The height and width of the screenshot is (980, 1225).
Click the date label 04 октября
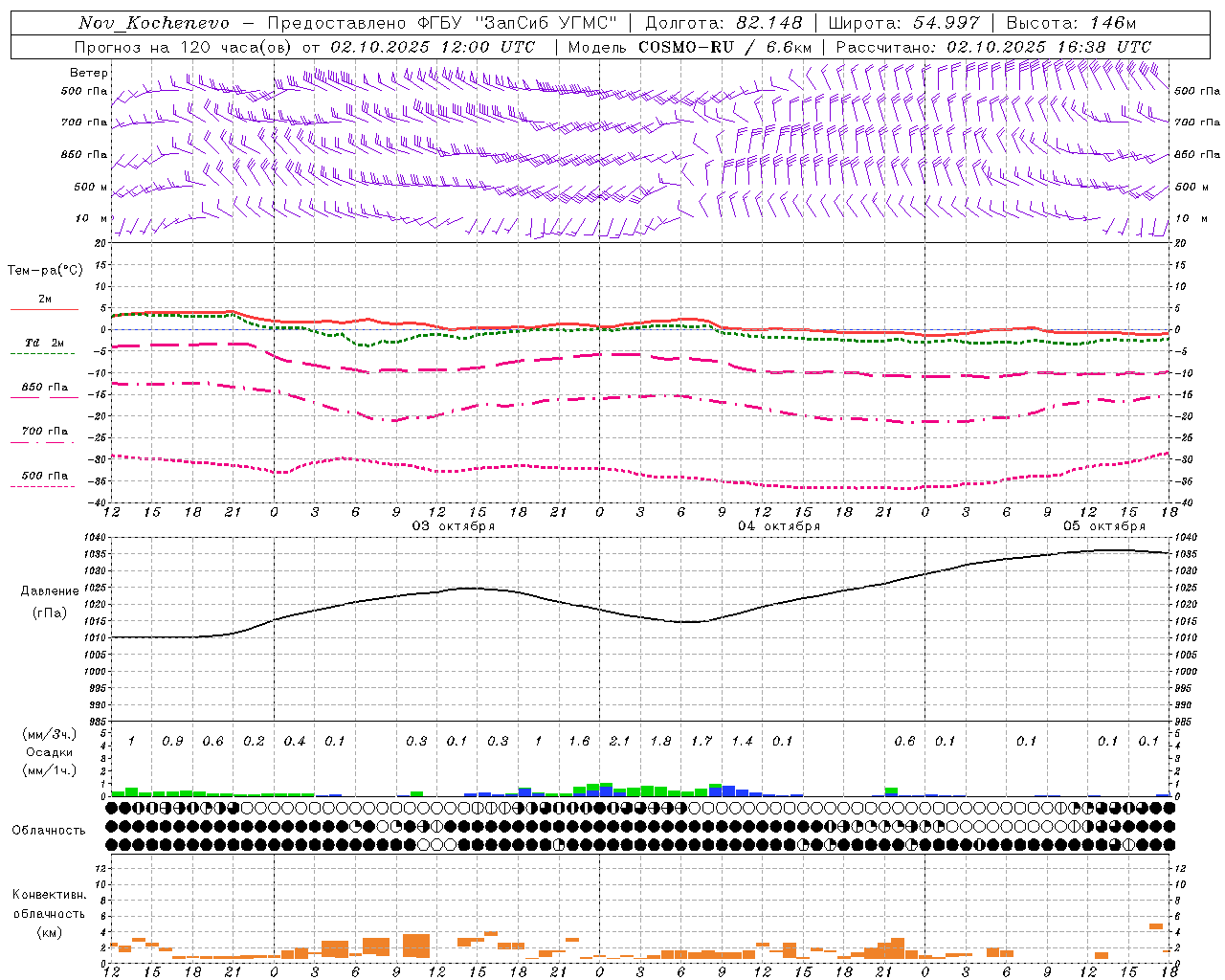[x=779, y=526]
